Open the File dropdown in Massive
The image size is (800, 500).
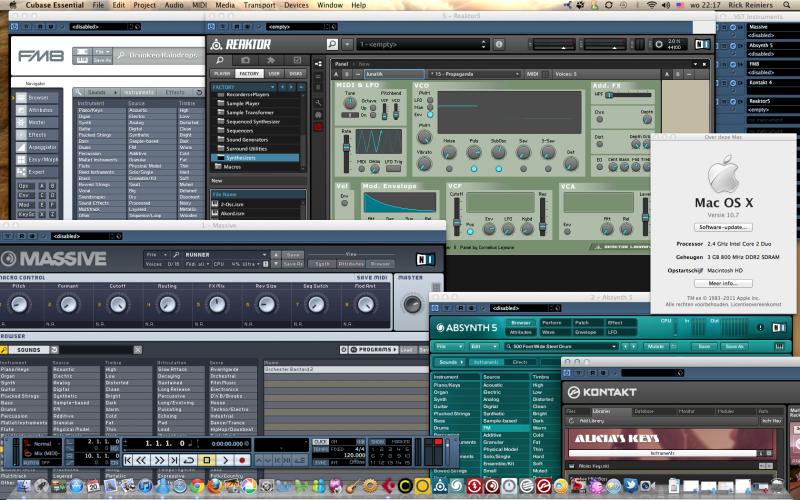click(156, 254)
